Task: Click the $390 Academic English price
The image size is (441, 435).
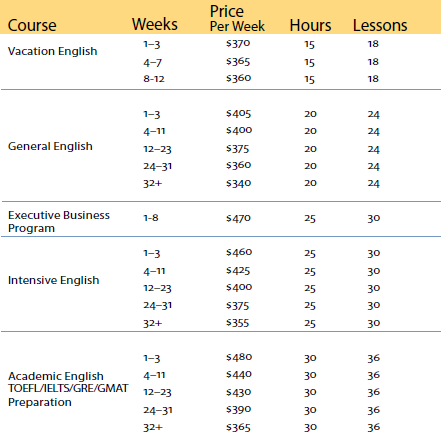Action: point(238,409)
